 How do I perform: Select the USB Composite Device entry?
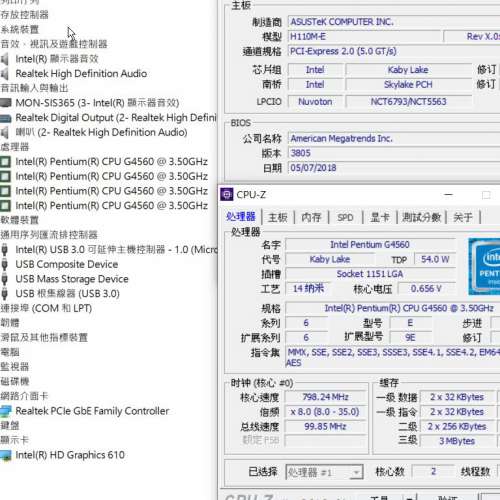point(67,264)
